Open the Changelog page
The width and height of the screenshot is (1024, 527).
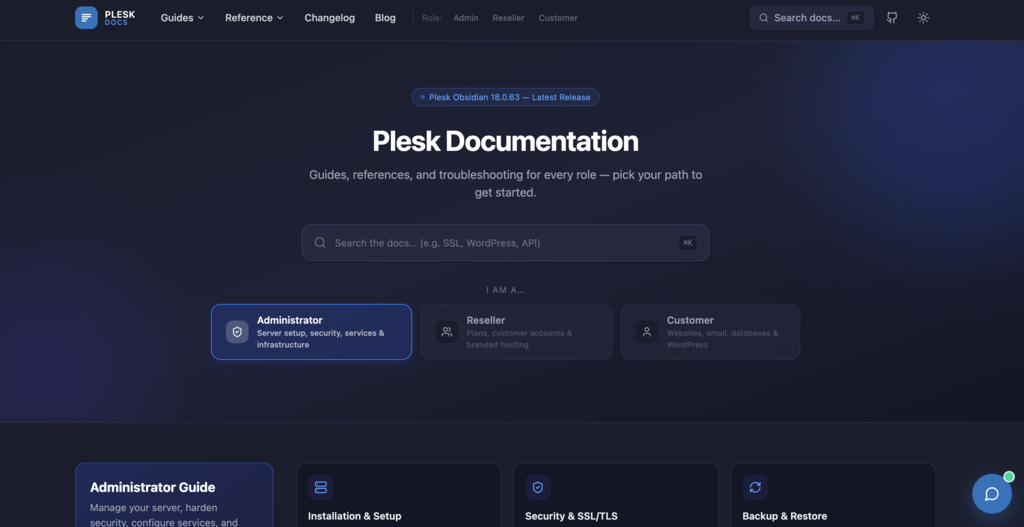329,18
